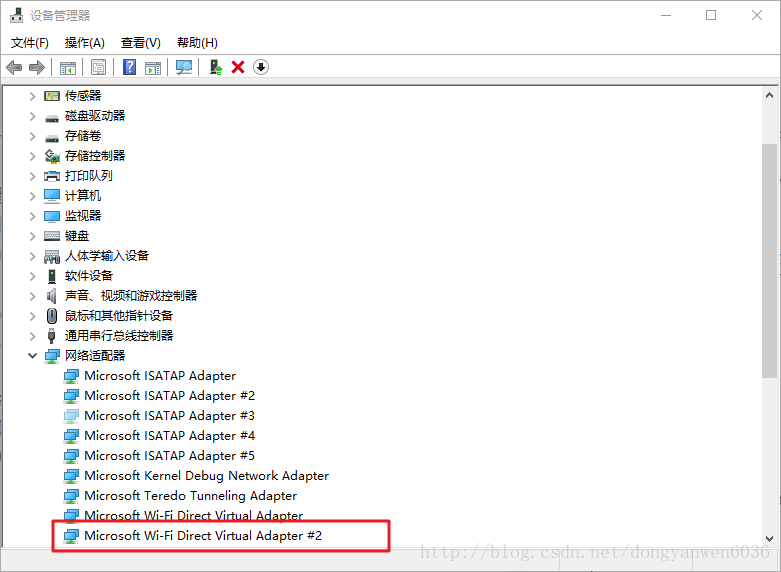
Task: Collapse the 网络适配器 category
Action: point(32,356)
